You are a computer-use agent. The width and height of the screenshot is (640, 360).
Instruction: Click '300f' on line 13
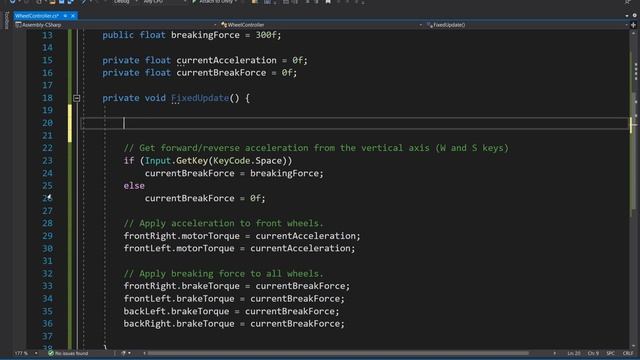[266, 35]
